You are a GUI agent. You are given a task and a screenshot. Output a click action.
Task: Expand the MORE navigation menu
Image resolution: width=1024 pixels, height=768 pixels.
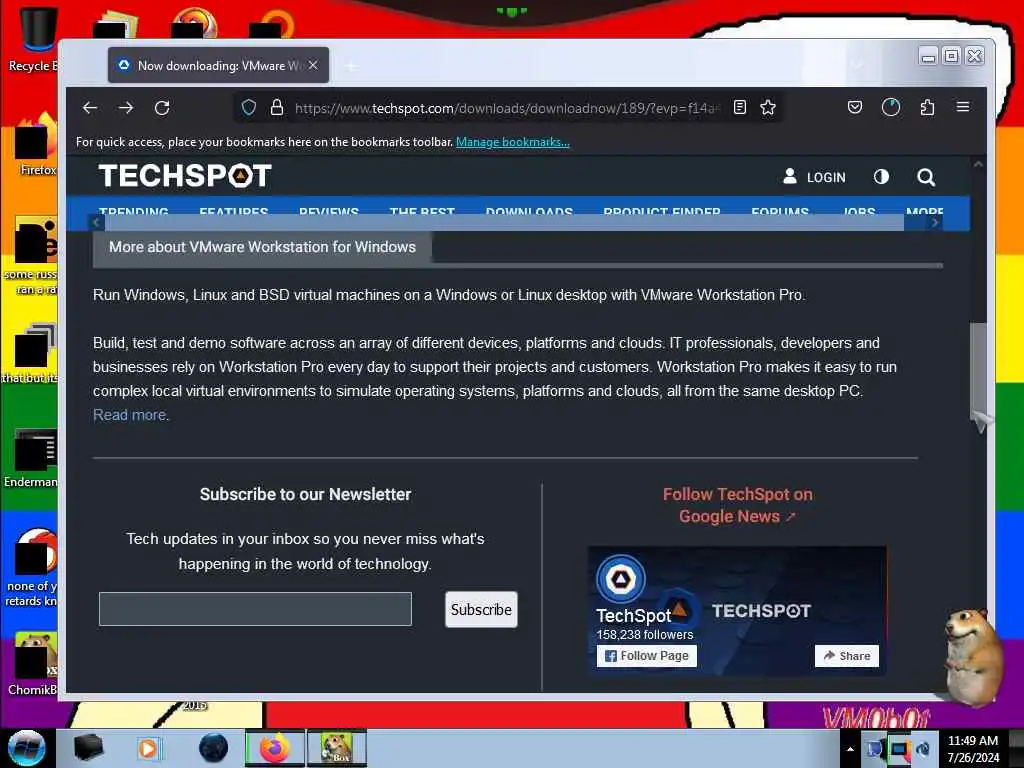[924, 212]
